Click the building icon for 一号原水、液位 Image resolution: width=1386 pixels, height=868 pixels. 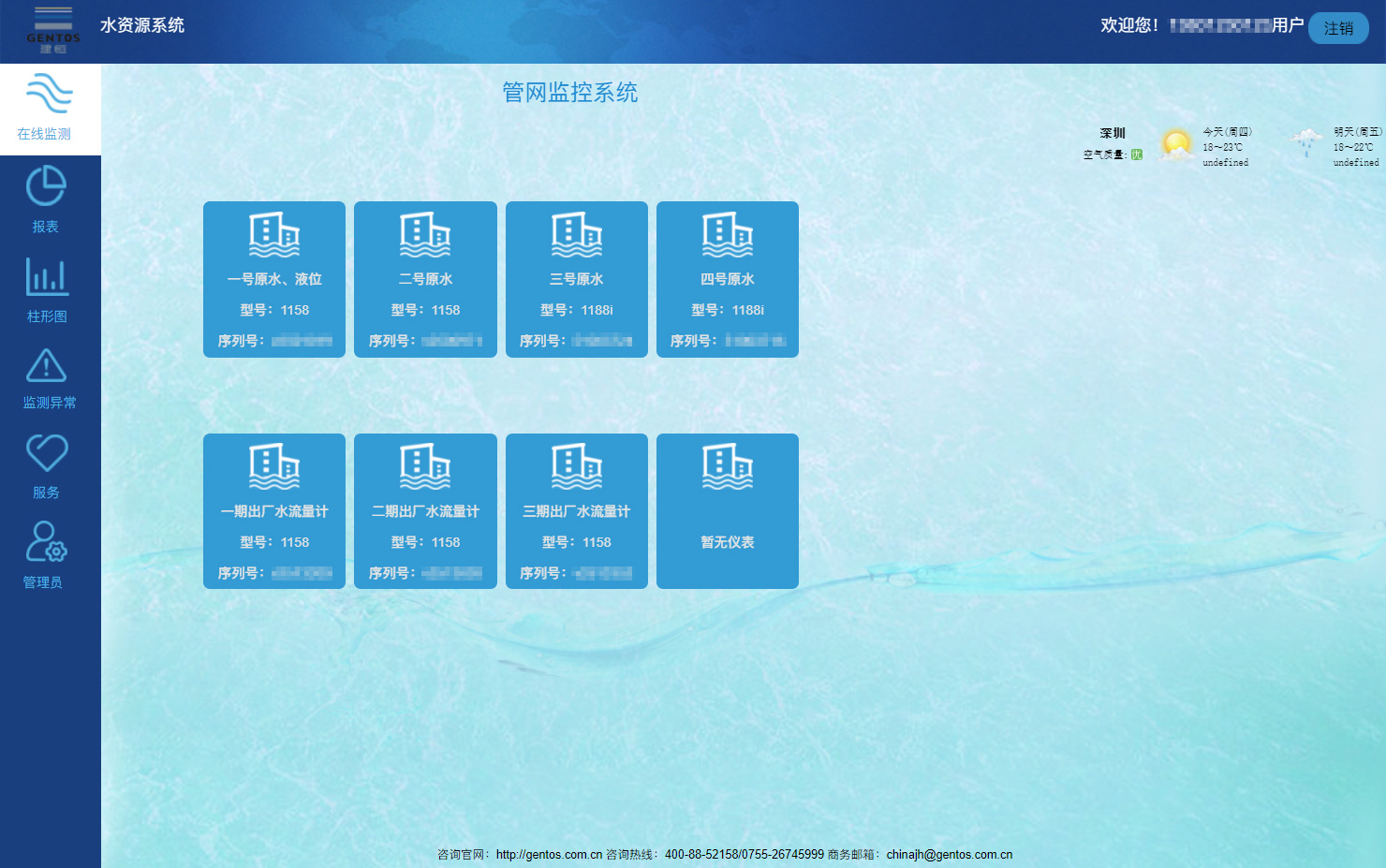(274, 234)
